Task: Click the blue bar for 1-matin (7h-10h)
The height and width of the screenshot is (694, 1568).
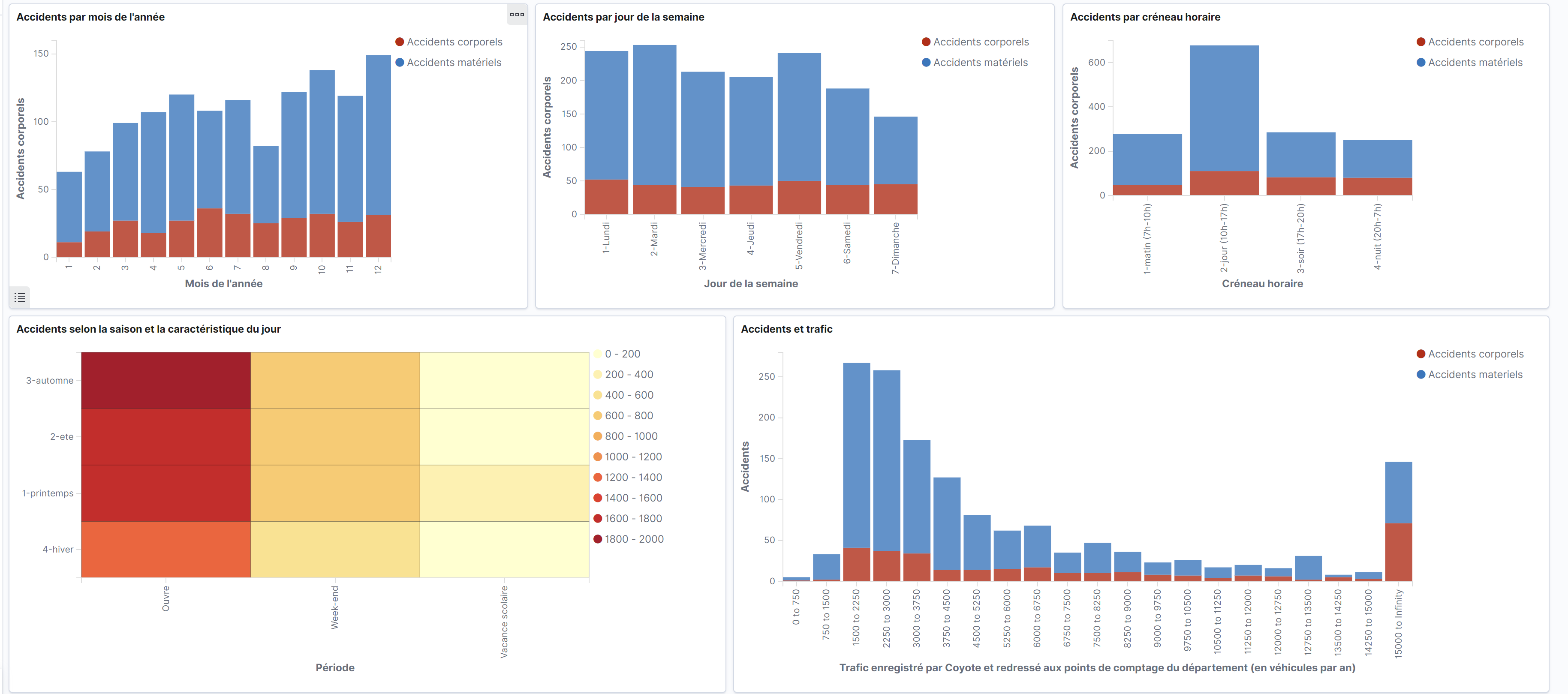Action: coord(1147,159)
